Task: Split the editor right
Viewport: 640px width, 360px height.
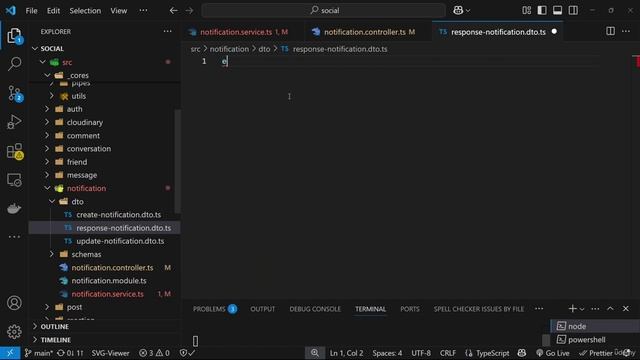Action: [610, 31]
